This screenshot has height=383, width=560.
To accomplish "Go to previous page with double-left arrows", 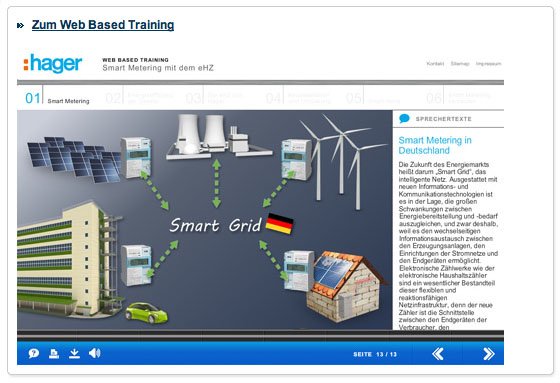I will (438, 354).
